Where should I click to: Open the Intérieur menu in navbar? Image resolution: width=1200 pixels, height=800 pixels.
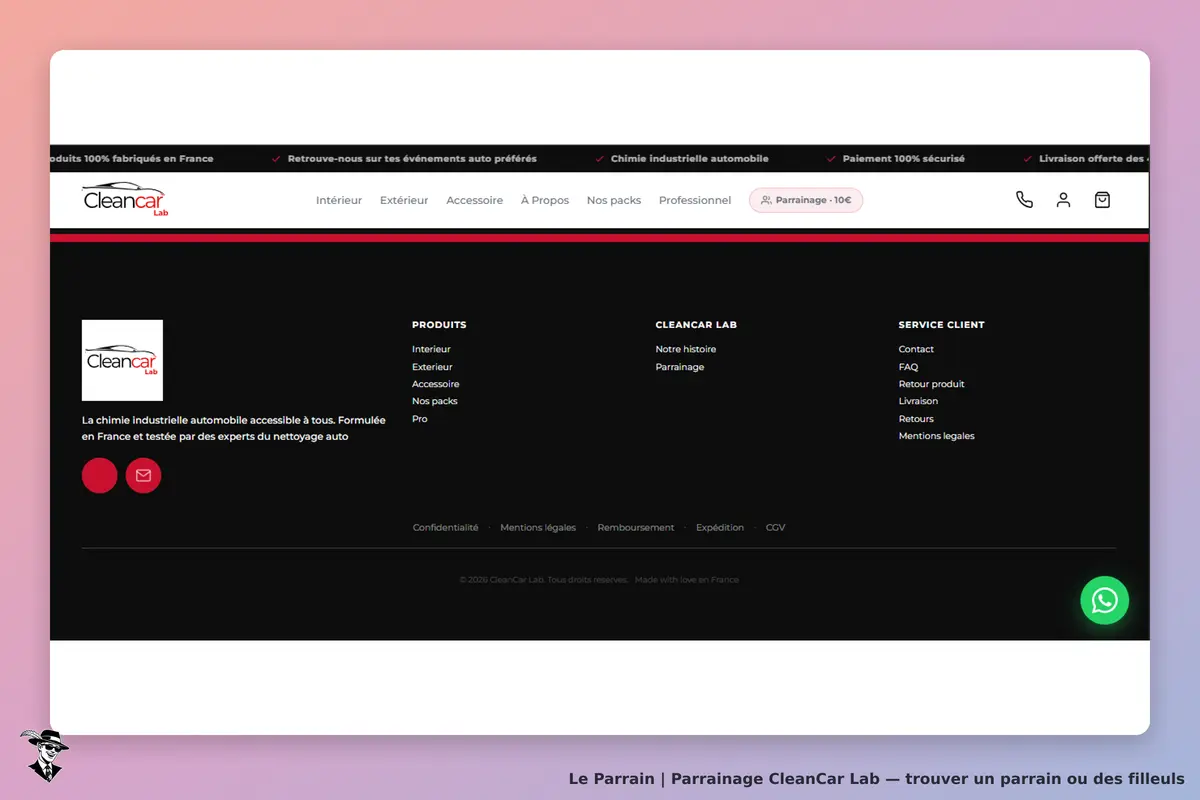tap(339, 200)
